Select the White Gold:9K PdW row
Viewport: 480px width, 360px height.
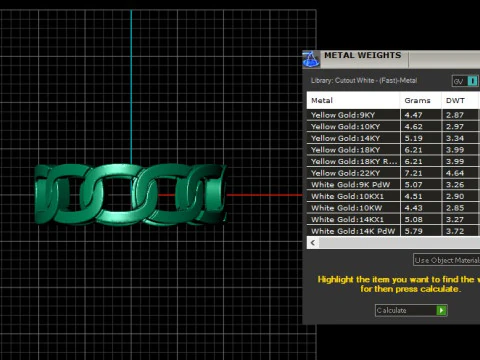(x=393, y=185)
